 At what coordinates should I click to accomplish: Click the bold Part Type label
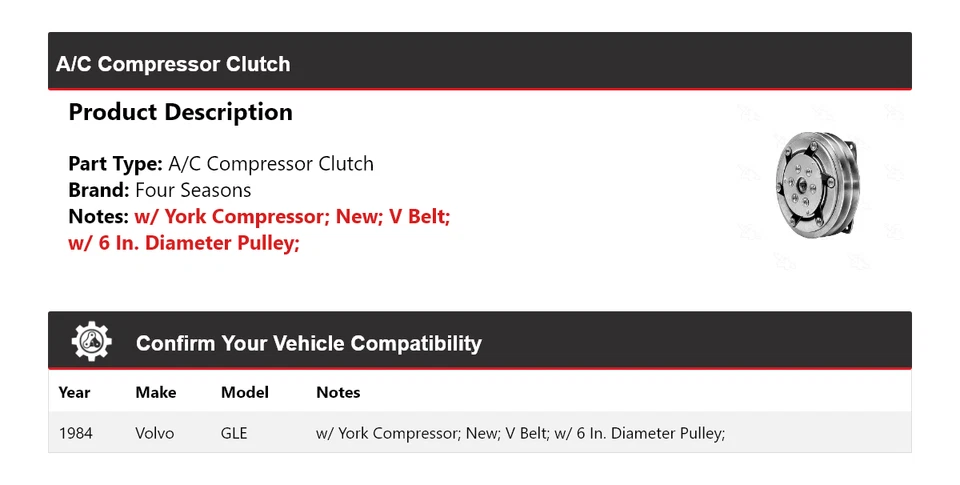tap(115, 164)
